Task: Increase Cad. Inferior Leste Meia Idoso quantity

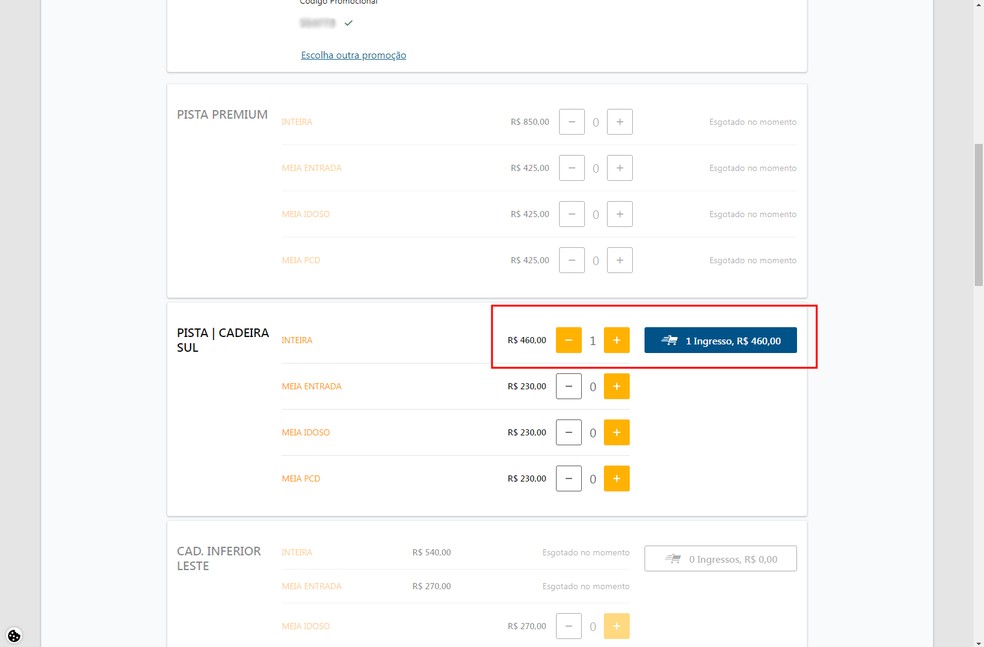Action: pos(616,626)
